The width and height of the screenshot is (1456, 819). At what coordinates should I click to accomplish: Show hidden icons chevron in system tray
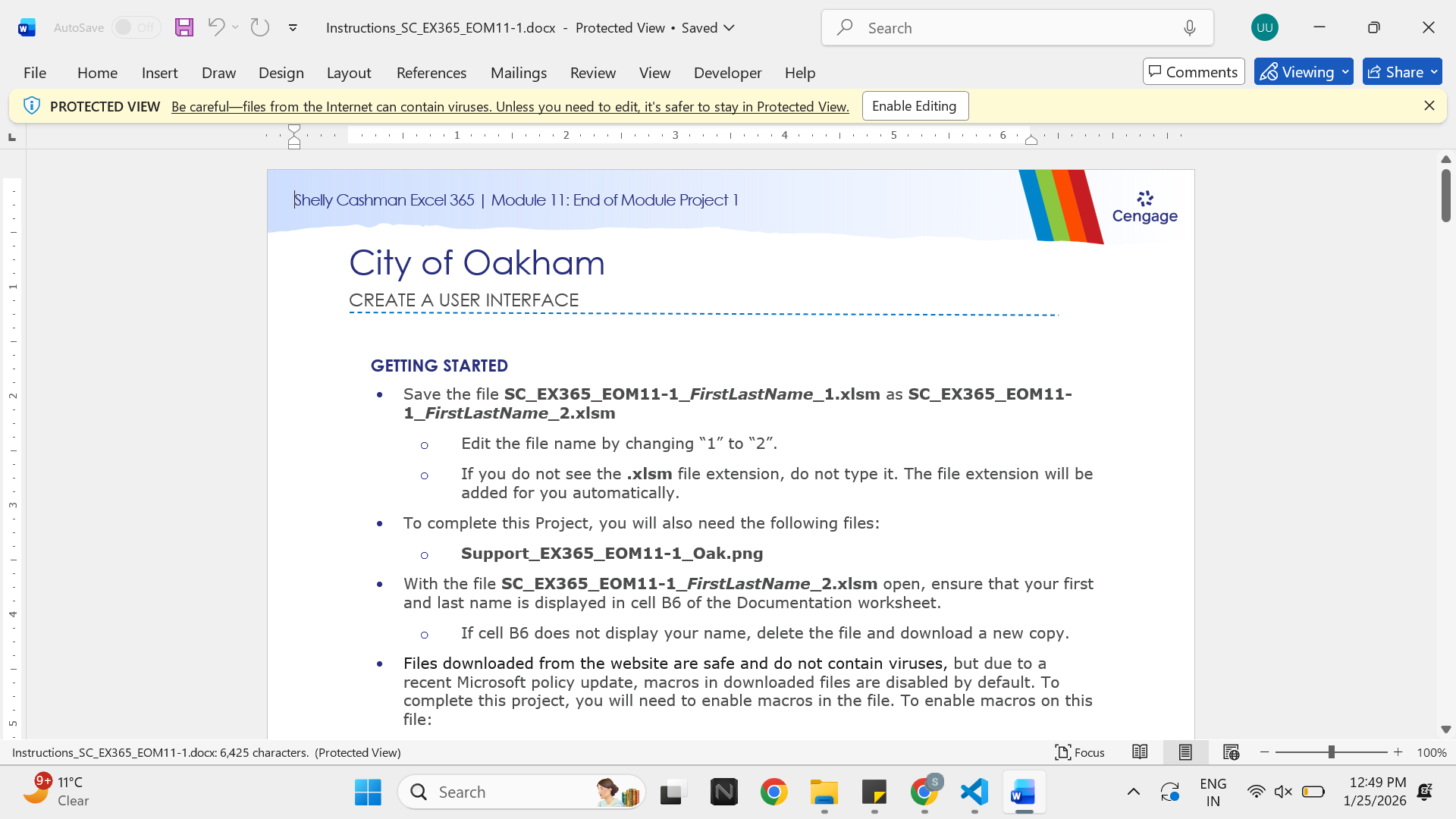(1134, 792)
